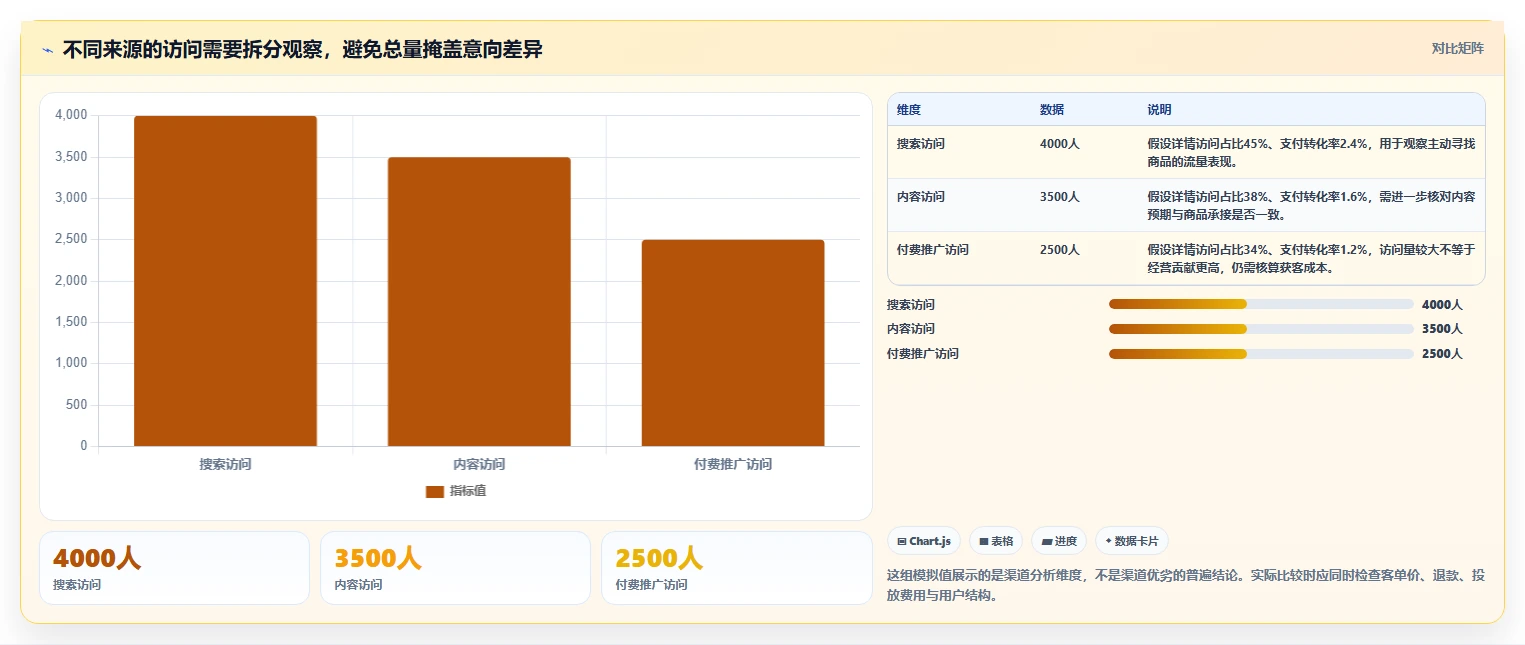
Task: Click the 表格 tag chip
Action: (x=996, y=541)
